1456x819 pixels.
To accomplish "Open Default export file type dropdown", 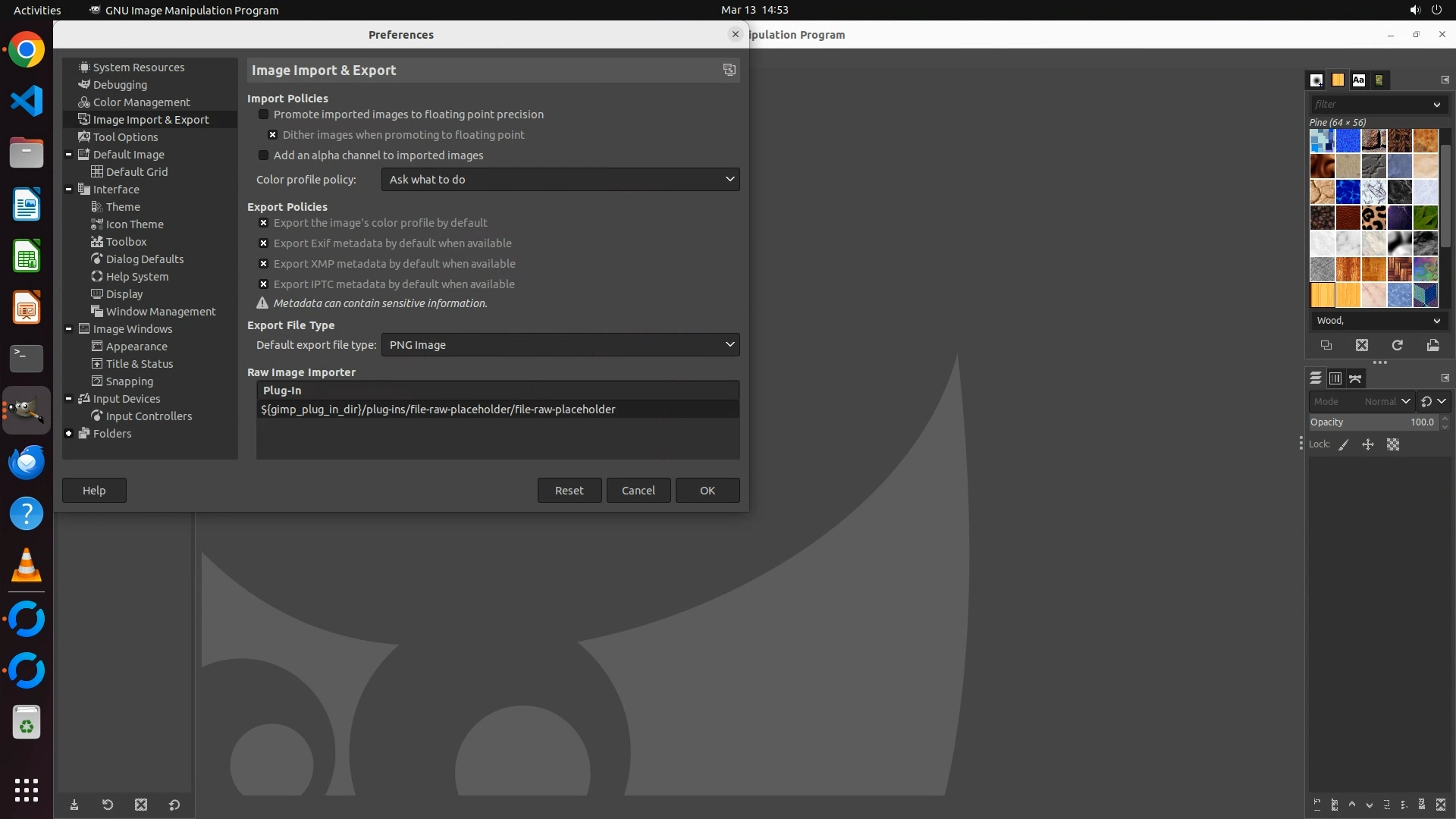I will [560, 345].
